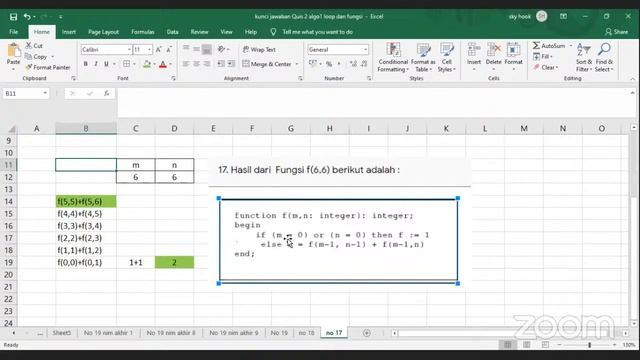Select the 'No 19' sheet tab
640x360 pixels.
coord(279,333)
